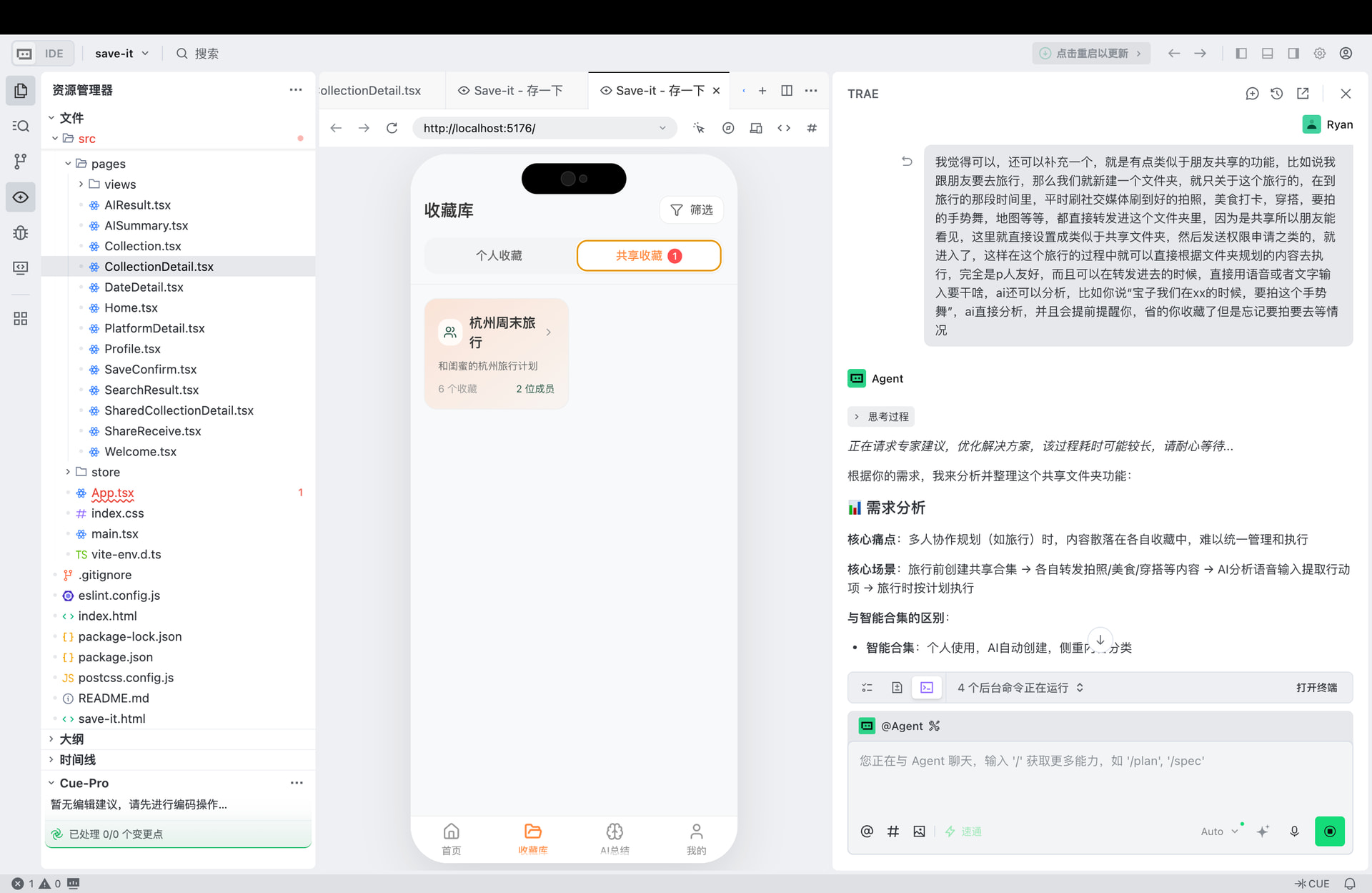Screen dimensions: 1372x893
Task: Open the remote monitor icon in activity bar
Action: click(21, 268)
